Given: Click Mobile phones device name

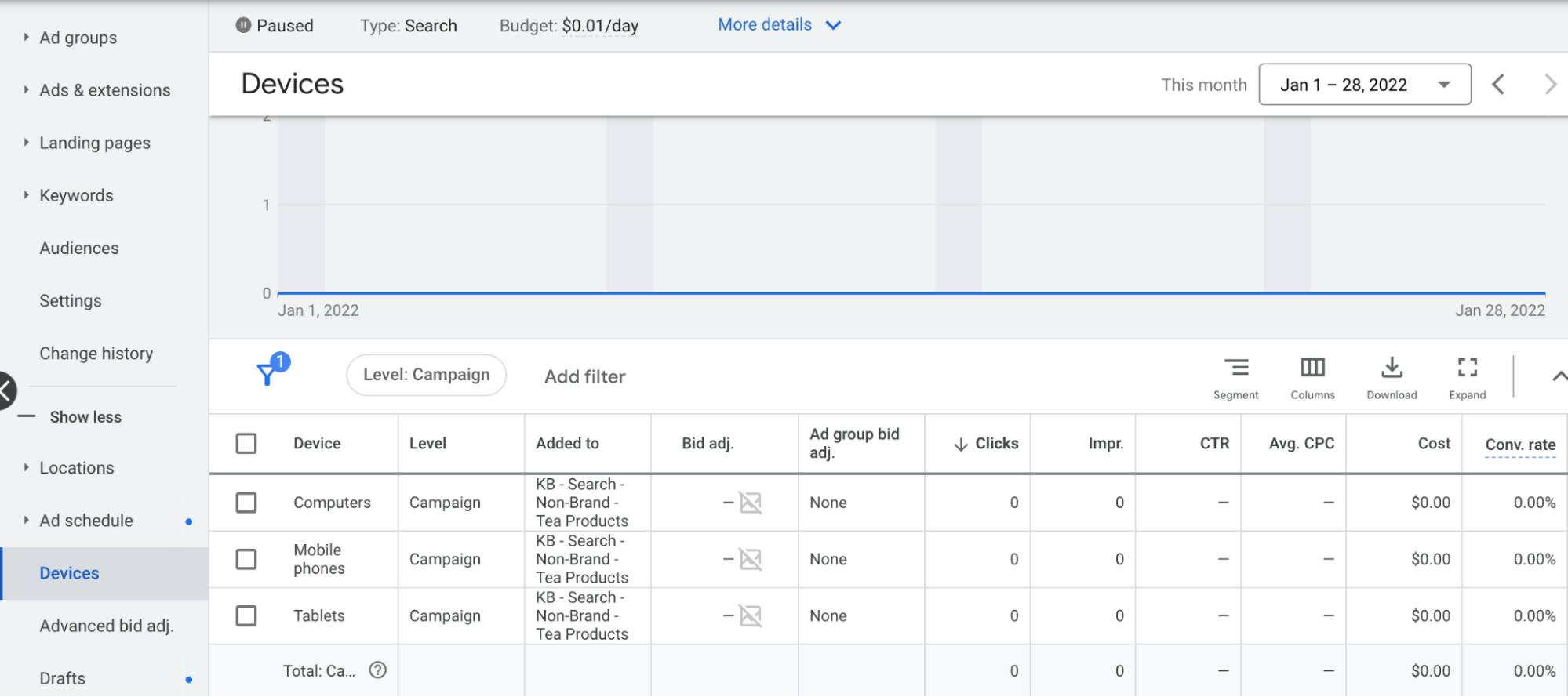Looking at the screenshot, I should click(318, 559).
